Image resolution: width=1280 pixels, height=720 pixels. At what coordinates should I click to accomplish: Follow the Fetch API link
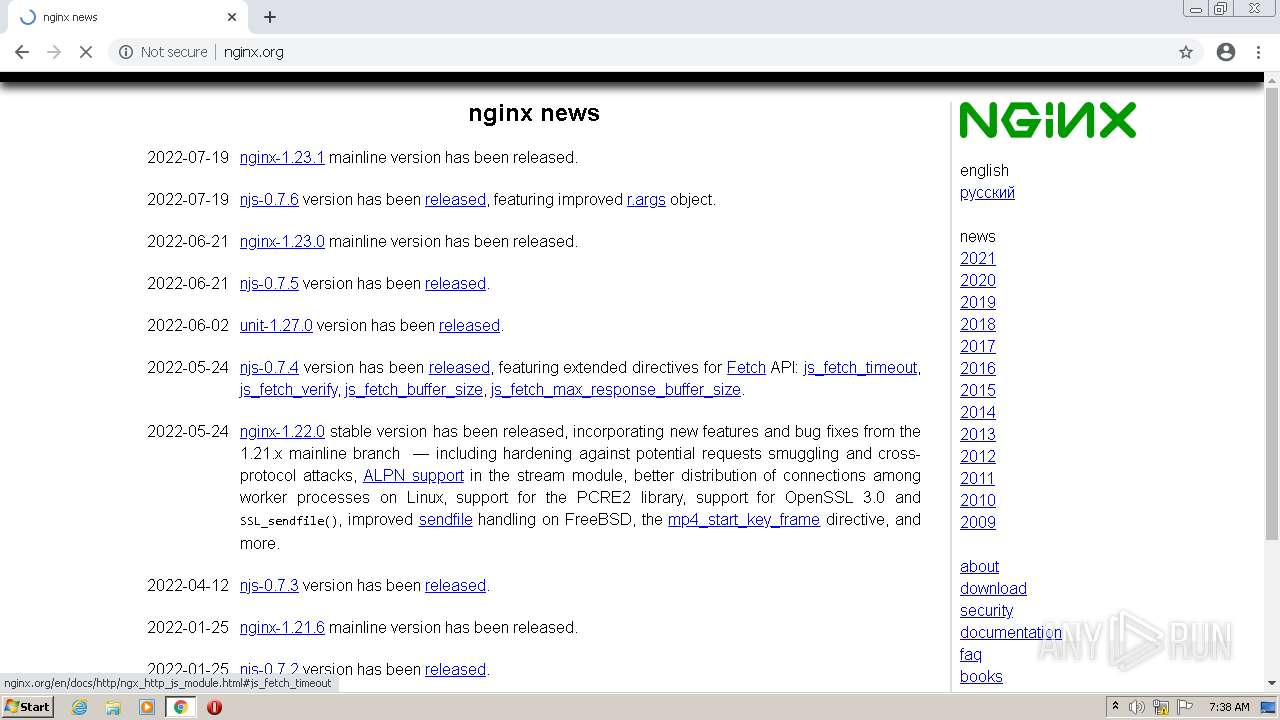746,367
